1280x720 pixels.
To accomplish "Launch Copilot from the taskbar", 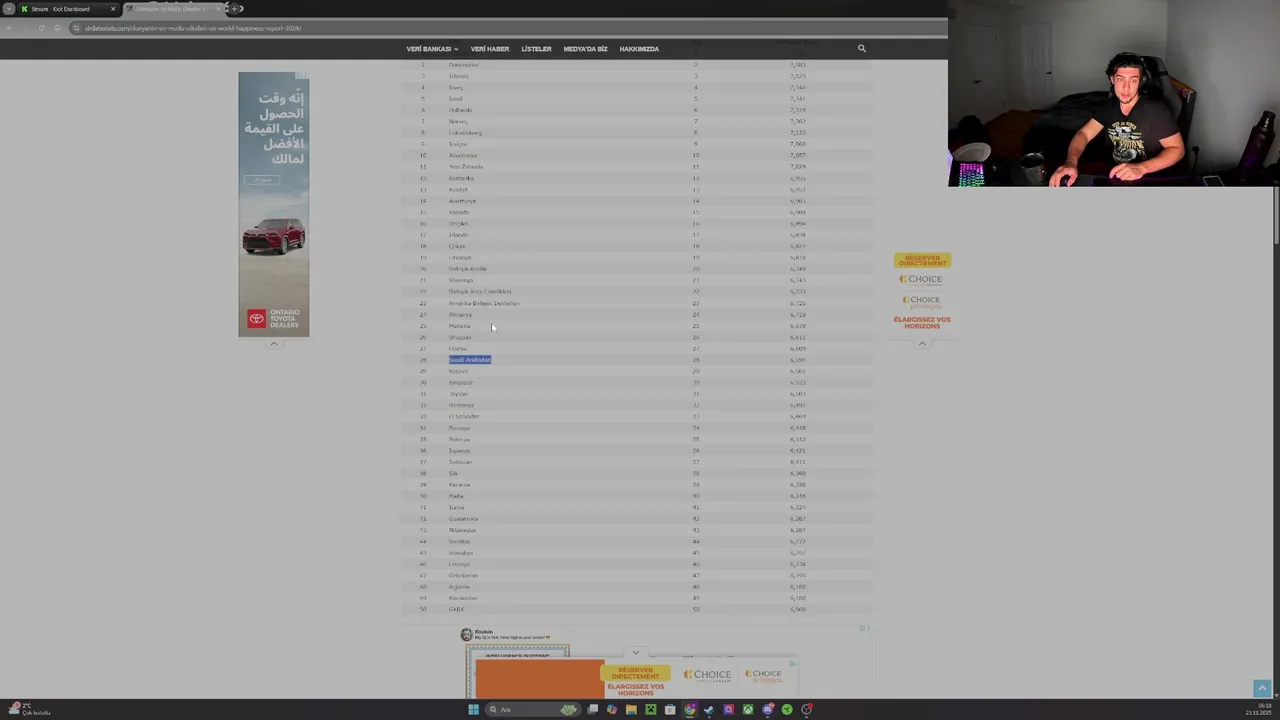I will pyautogui.click(x=612, y=709).
